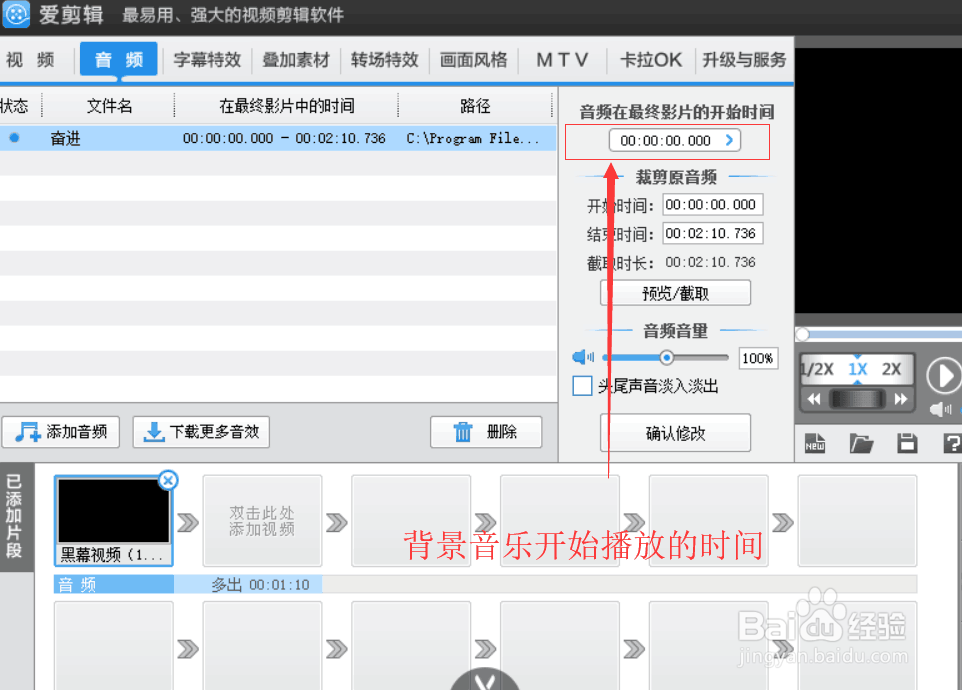Viewport: 962px width, 690px height.
Task: Click the fast-forward double-arrow button
Action: (x=901, y=399)
